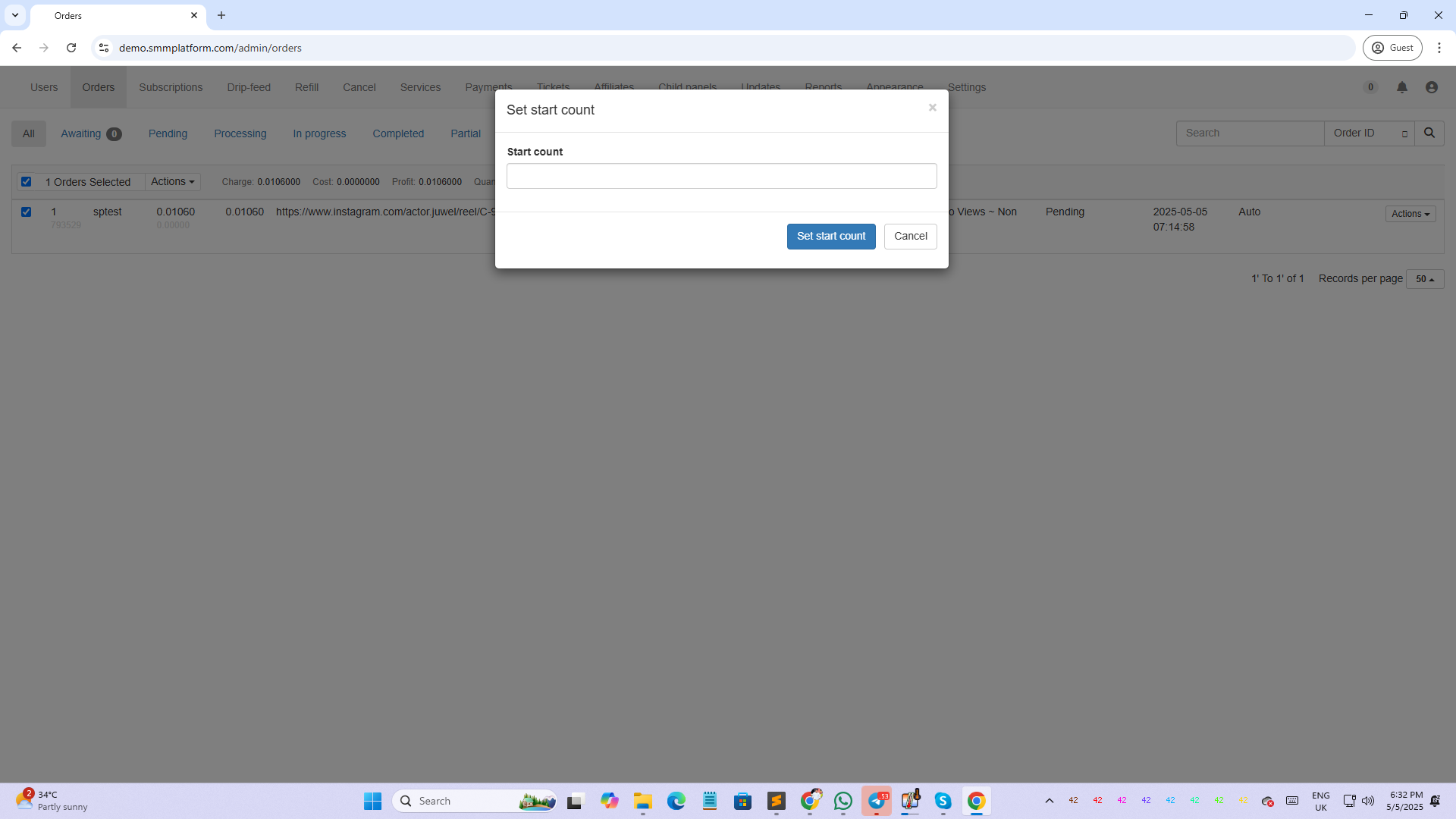Open Chrome's three-dot menu icon
Viewport: 1456px width, 819px height.
[x=1439, y=48]
